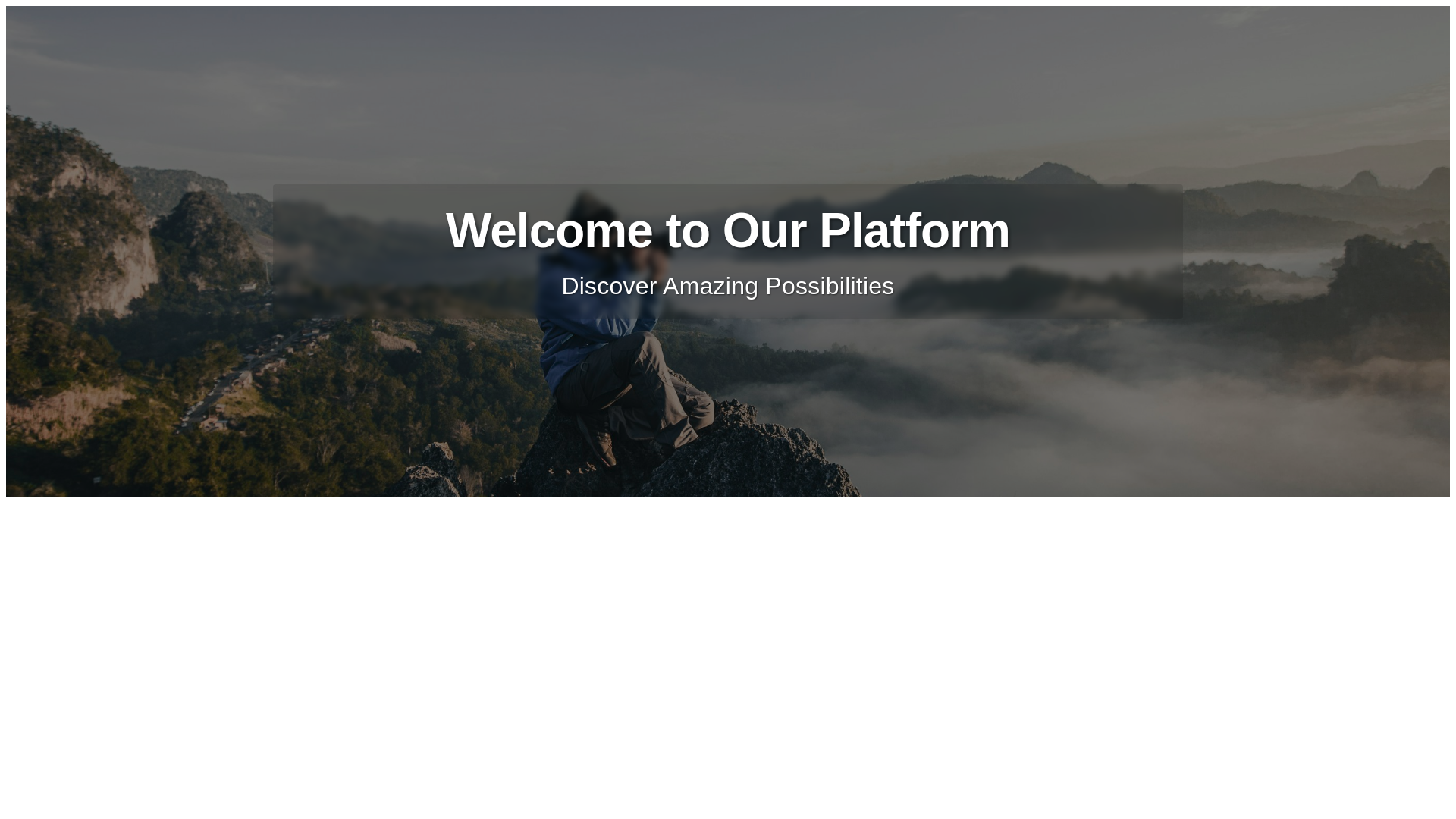The height and width of the screenshot is (819, 1456).
Task: Click the word "Possibilities" in the subtitle
Action: coord(830,286)
